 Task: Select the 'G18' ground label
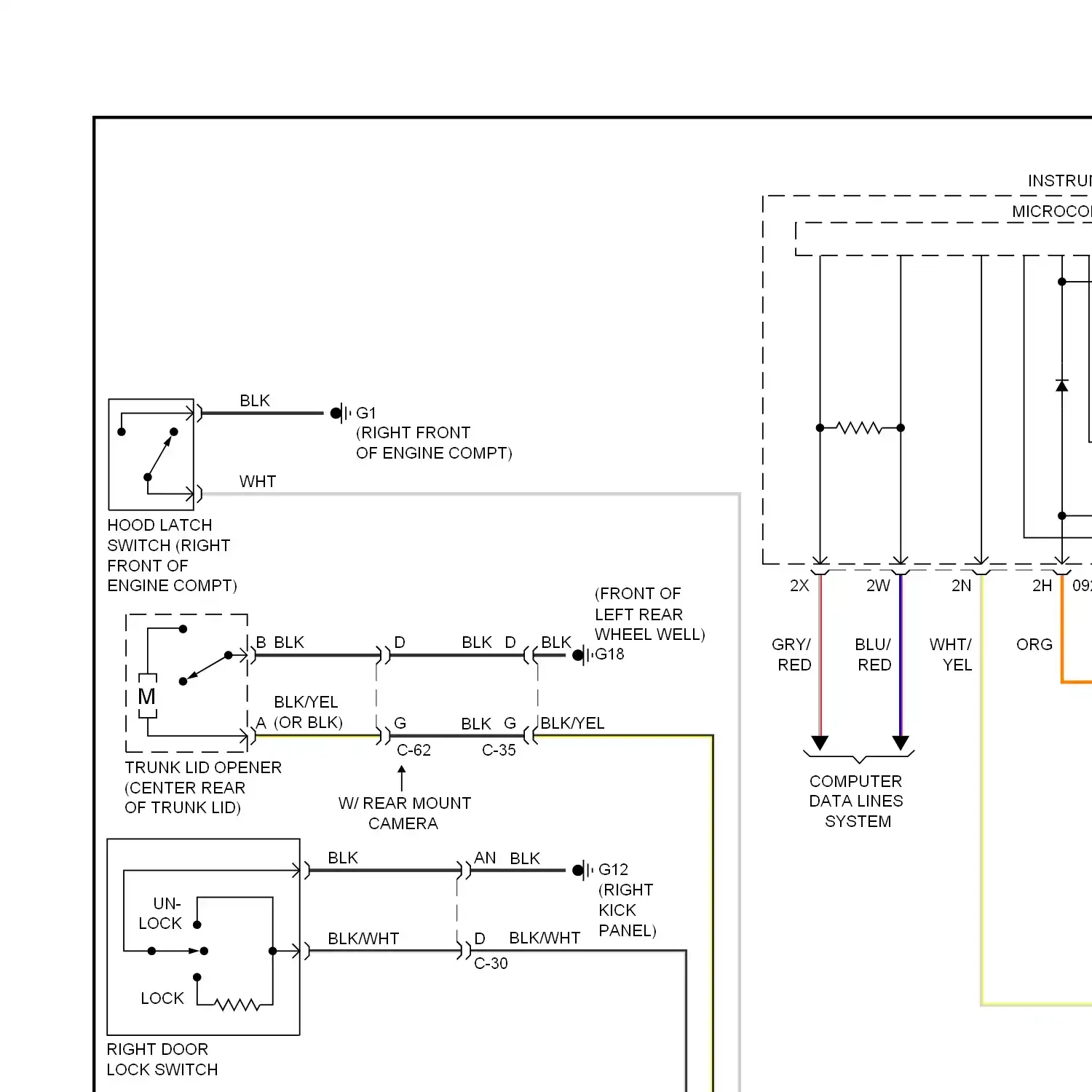[610, 654]
